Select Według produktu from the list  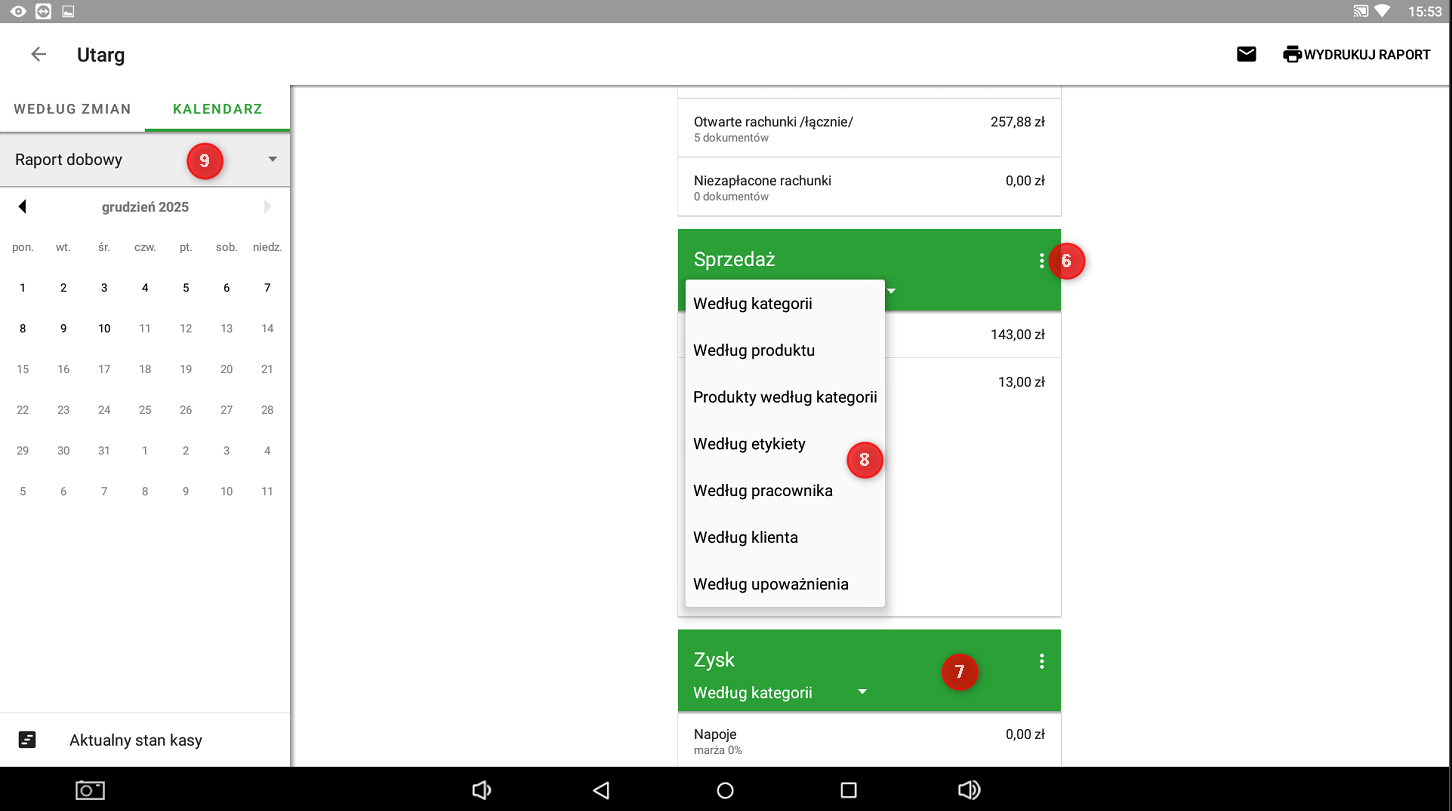click(x=754, y=351)
